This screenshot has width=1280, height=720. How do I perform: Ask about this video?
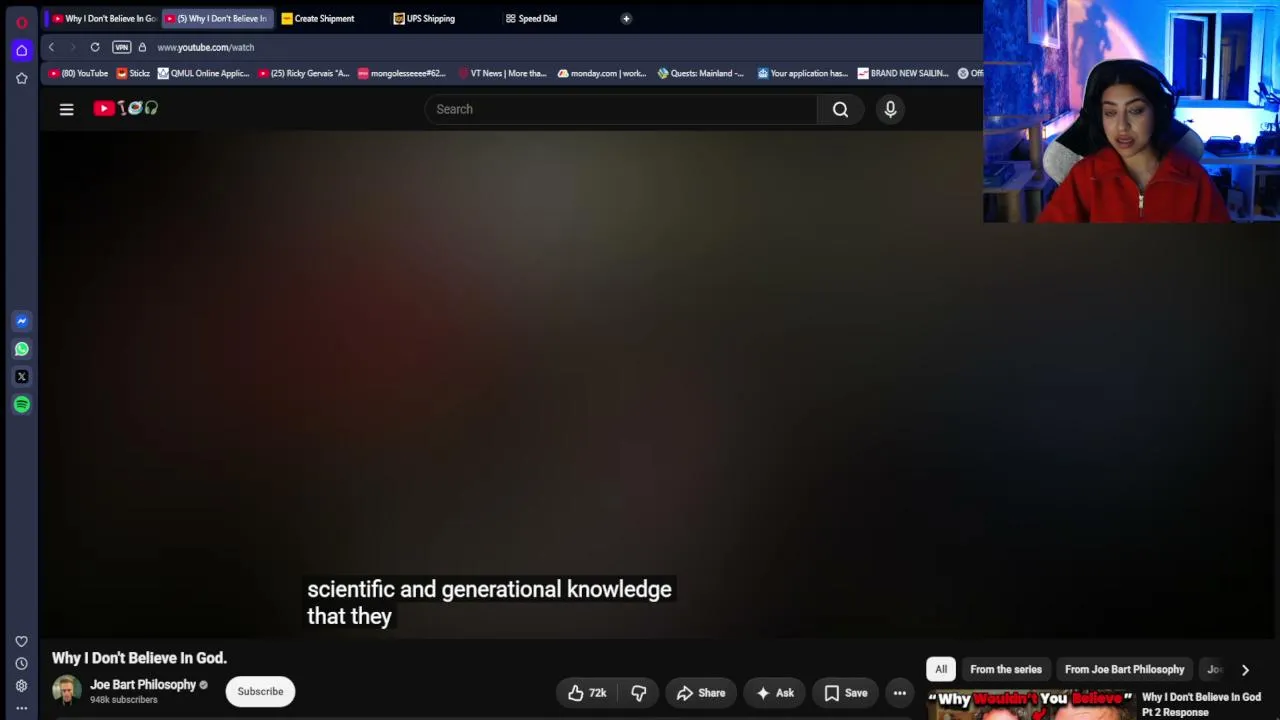click(774, 692)
